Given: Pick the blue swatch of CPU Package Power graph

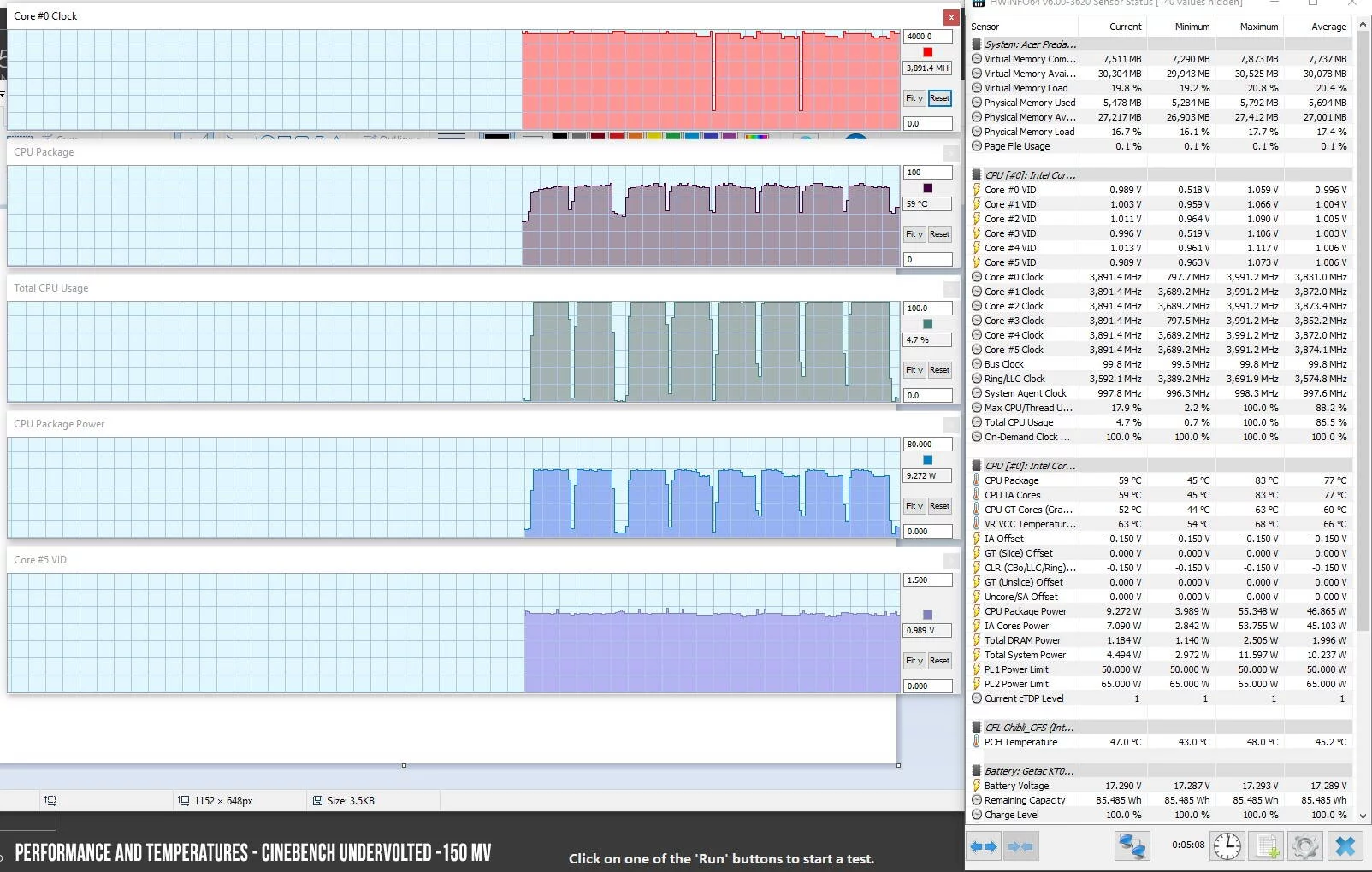Looking at the screenshot, I should click(x=928, y=460).
